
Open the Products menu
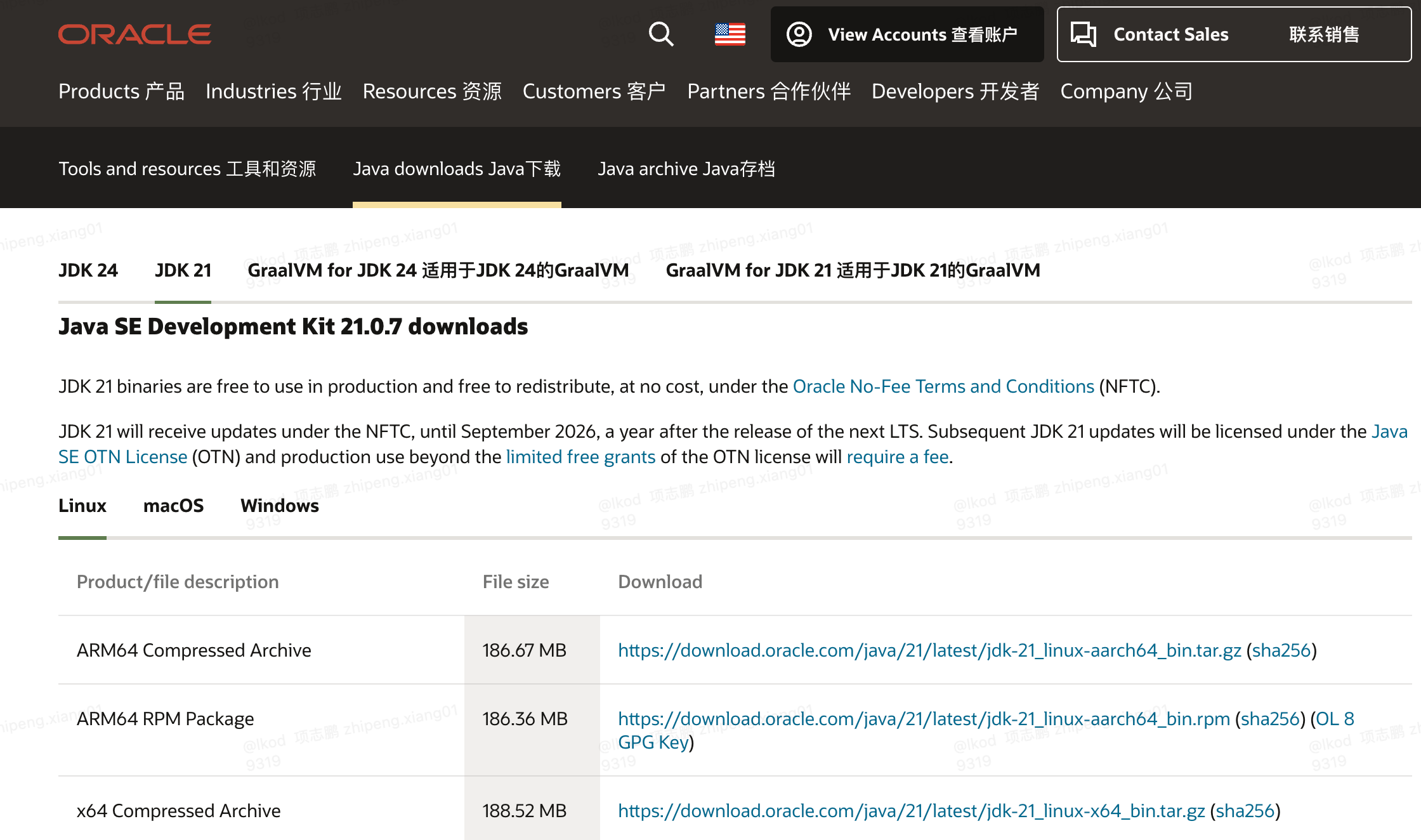point(122,91)
